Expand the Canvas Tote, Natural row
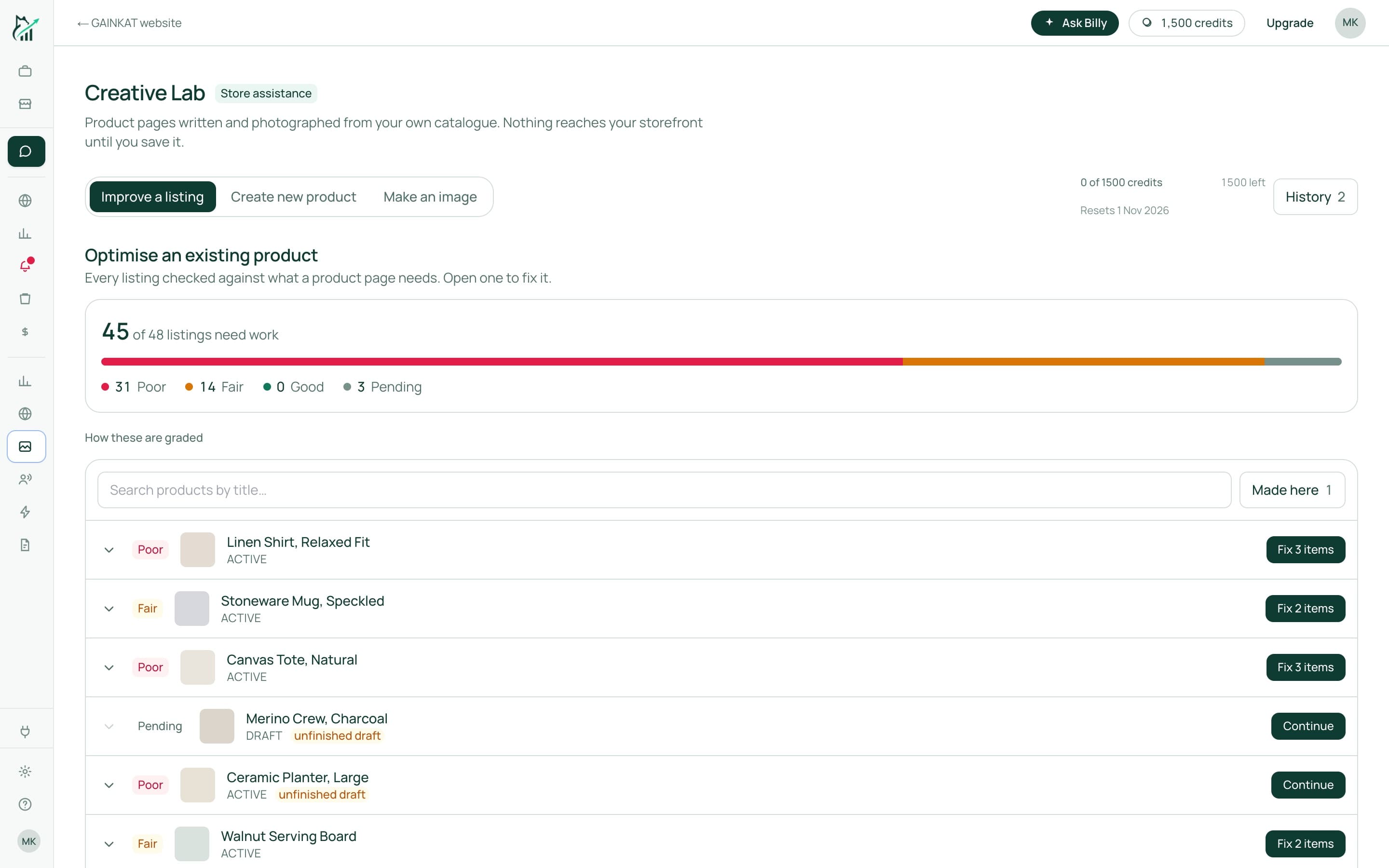 pyautogui.click(x=109, y=668)
